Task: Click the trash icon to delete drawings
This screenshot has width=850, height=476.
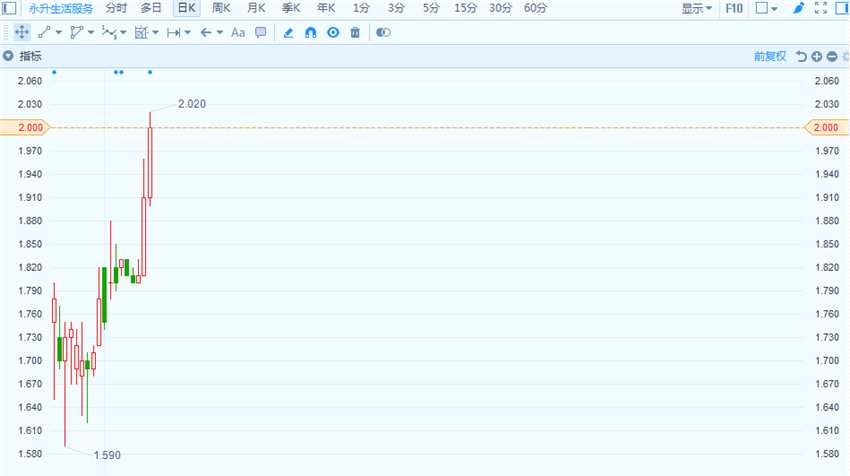Action: [x=355, y=33]
